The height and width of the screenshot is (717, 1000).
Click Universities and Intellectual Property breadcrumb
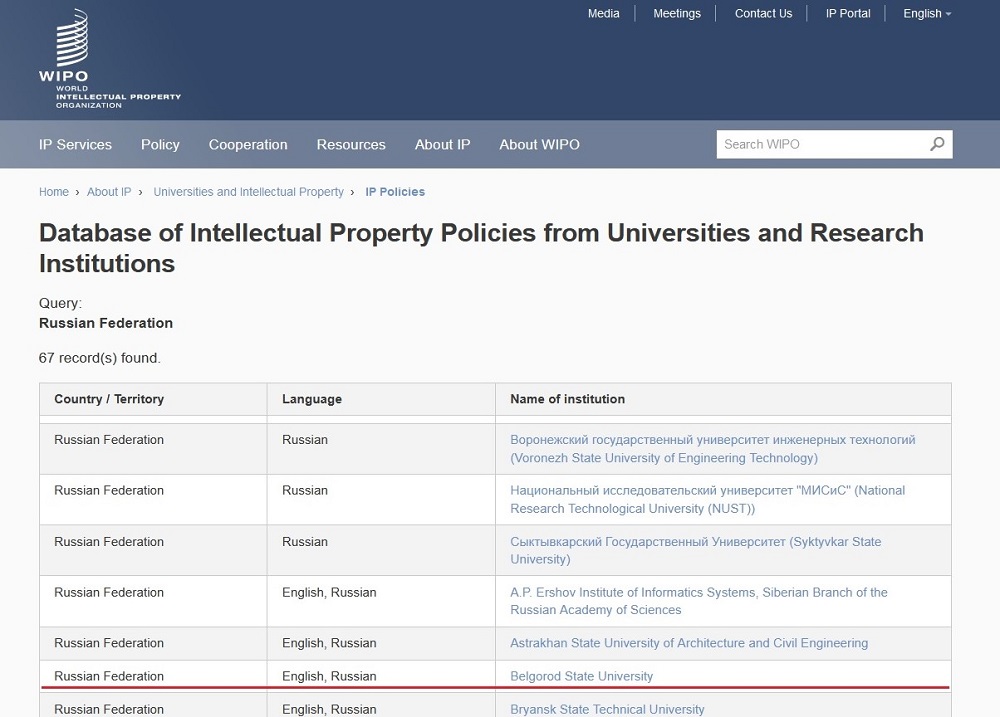tap(248, 192)
